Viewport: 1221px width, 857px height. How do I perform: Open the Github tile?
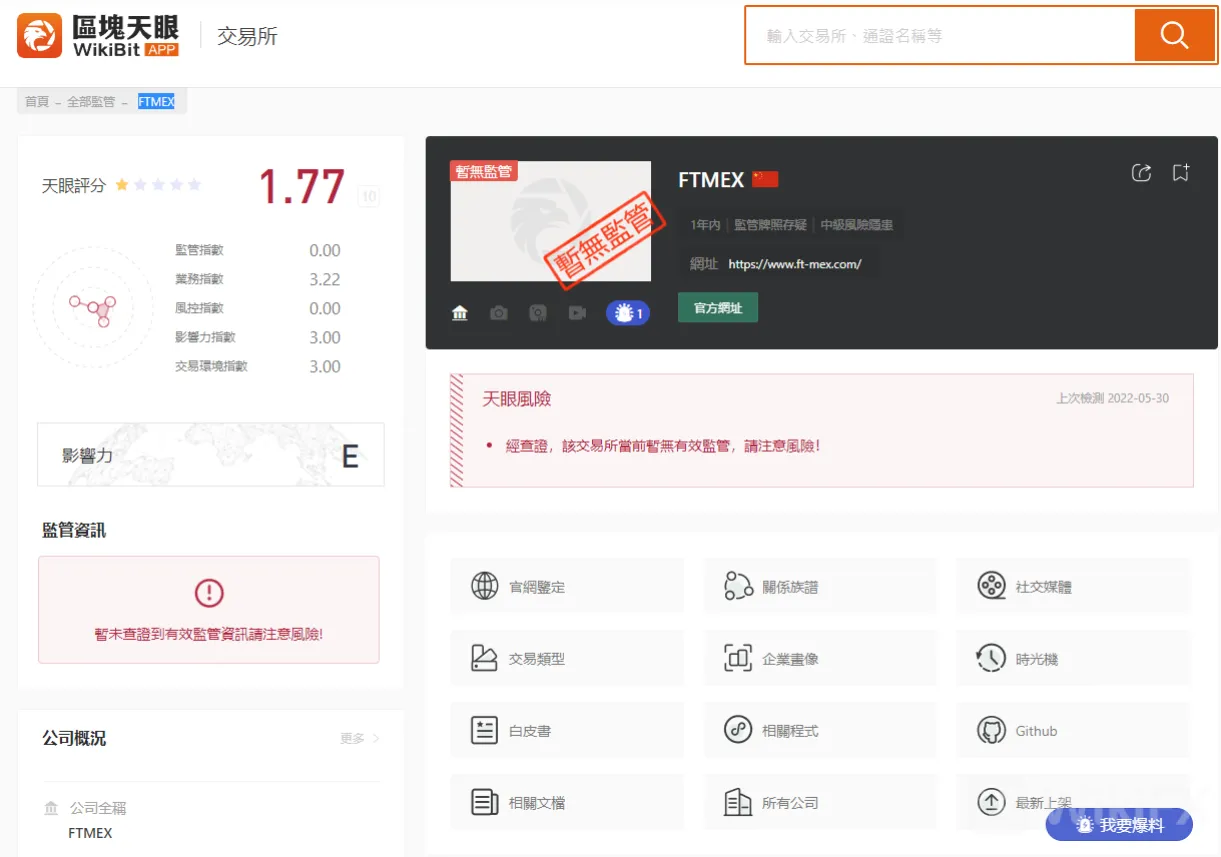tap(1073, 730)
